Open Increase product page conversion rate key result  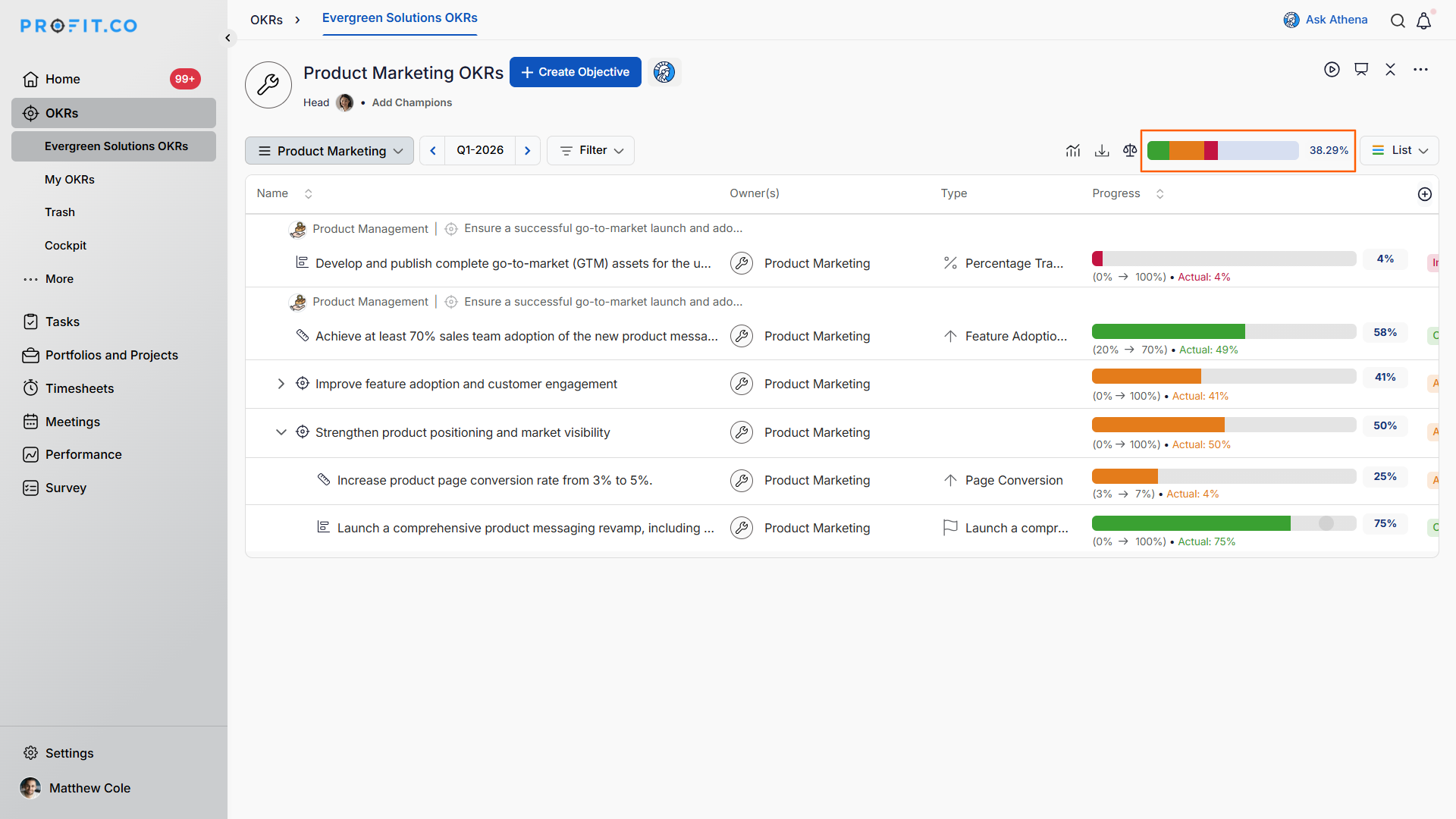point(494,480)
